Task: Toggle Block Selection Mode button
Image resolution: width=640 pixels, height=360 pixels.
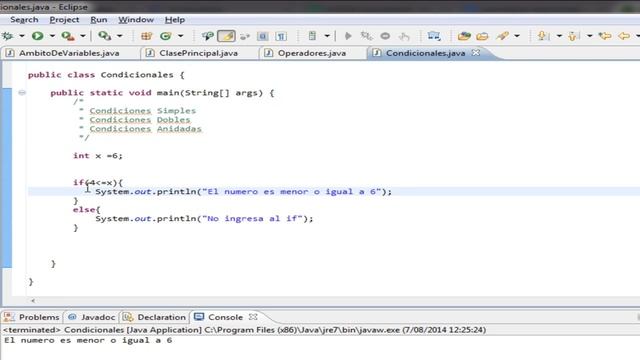Action: 262,36
